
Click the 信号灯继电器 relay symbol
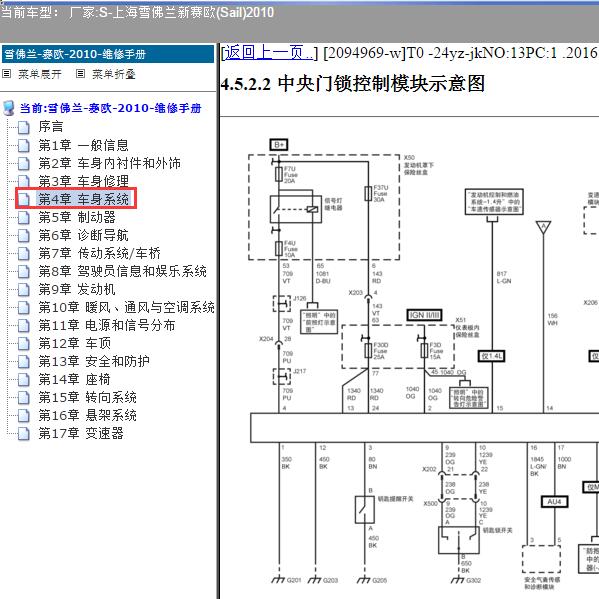296,209
